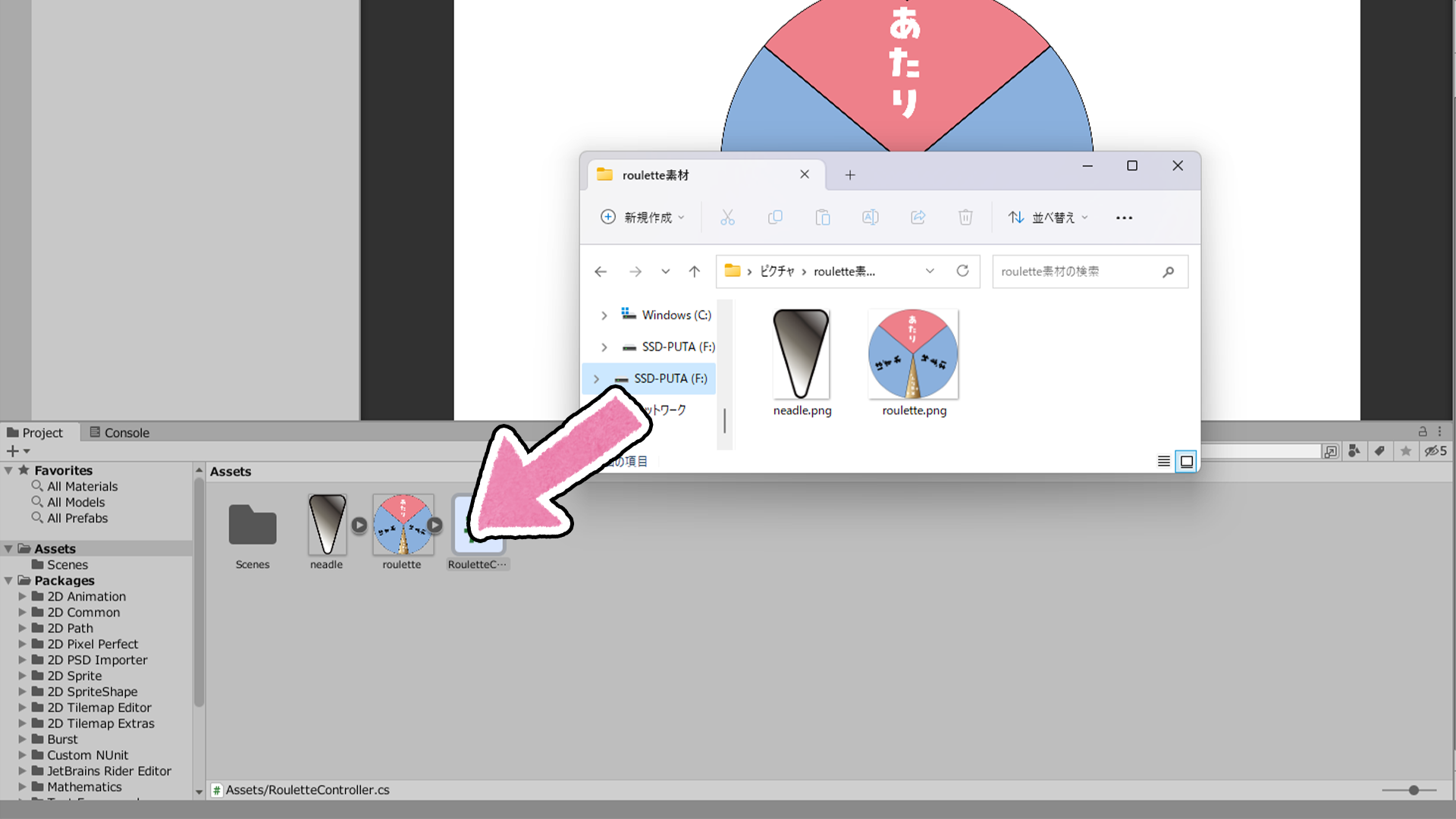
Task: Navigate up a folder with the up arrow
Action: pyautogui.click(x=694, y=271)
